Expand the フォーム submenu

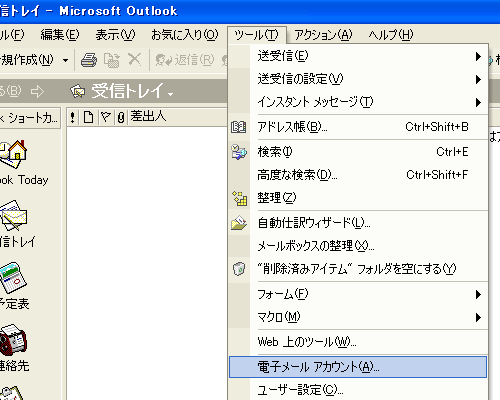358,294
